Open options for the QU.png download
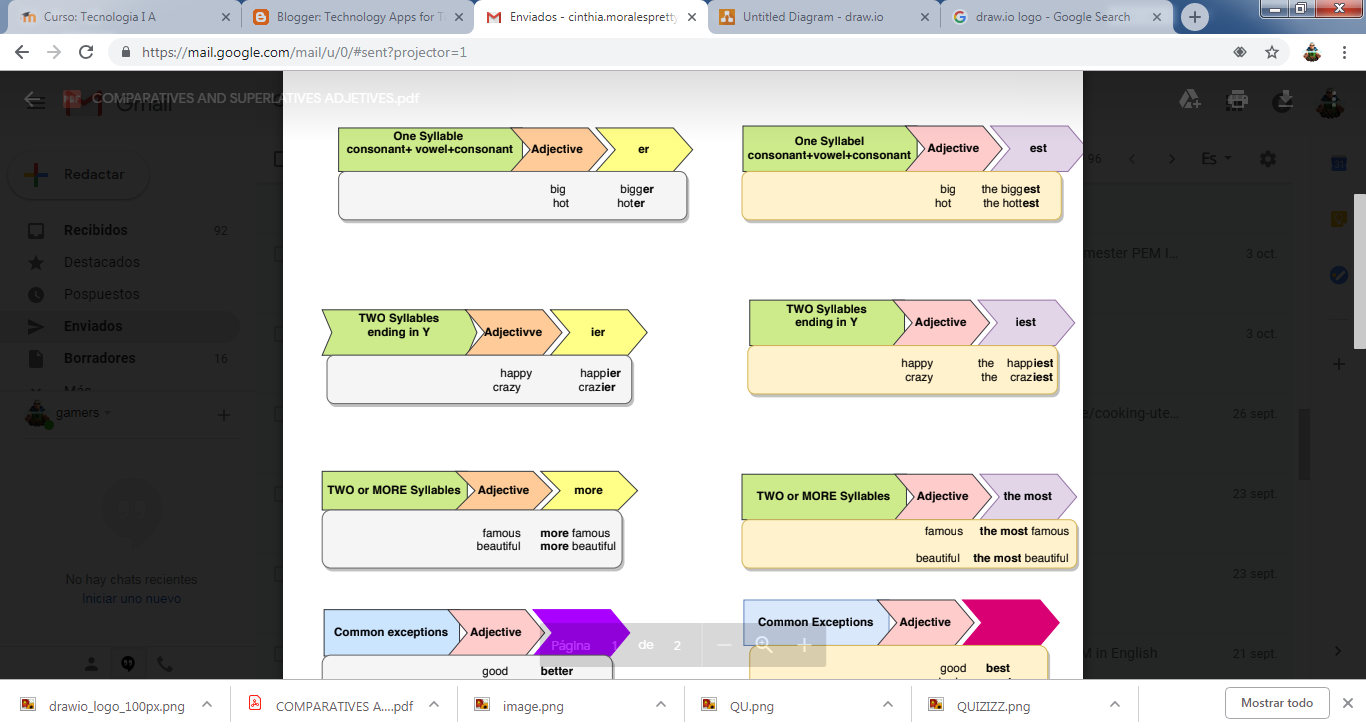Screen dimensions: 1366x728 (x=888, y=705)
